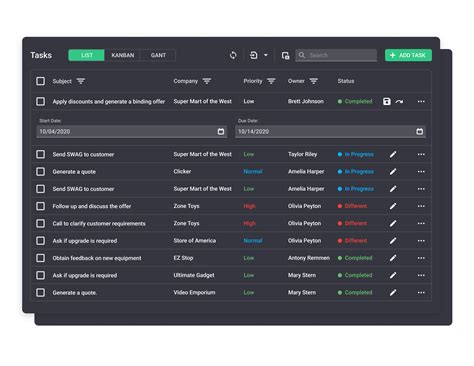Open the column chooser icon left of search
Screen dimensions: 474x366
(x=285, y=55)
